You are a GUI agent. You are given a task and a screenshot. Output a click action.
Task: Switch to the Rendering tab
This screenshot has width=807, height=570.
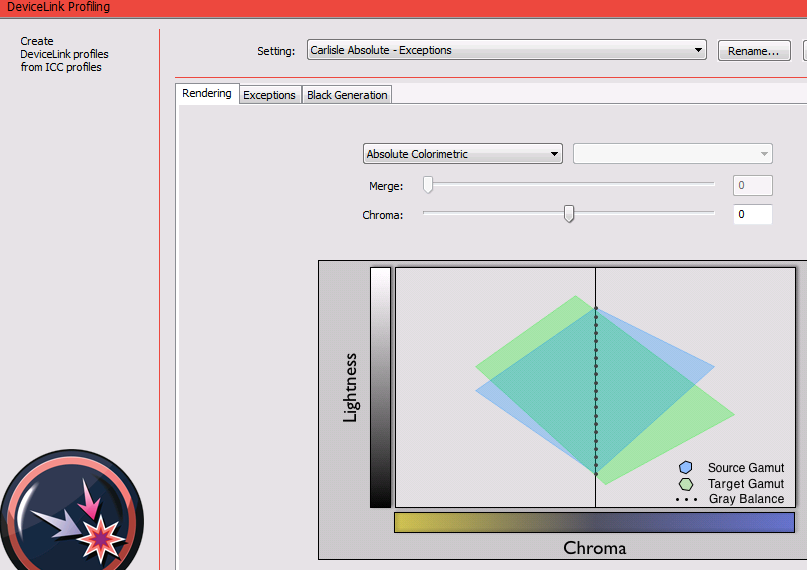point(207,94)
